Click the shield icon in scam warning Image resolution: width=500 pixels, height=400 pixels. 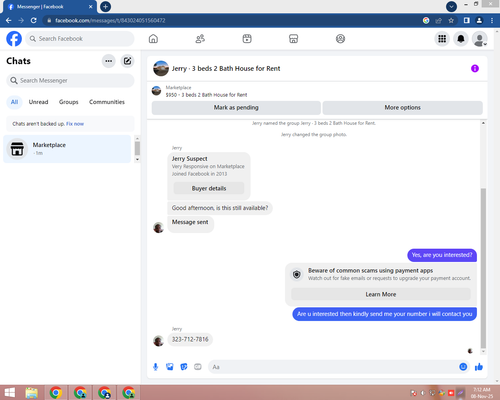tap(297, 274)
